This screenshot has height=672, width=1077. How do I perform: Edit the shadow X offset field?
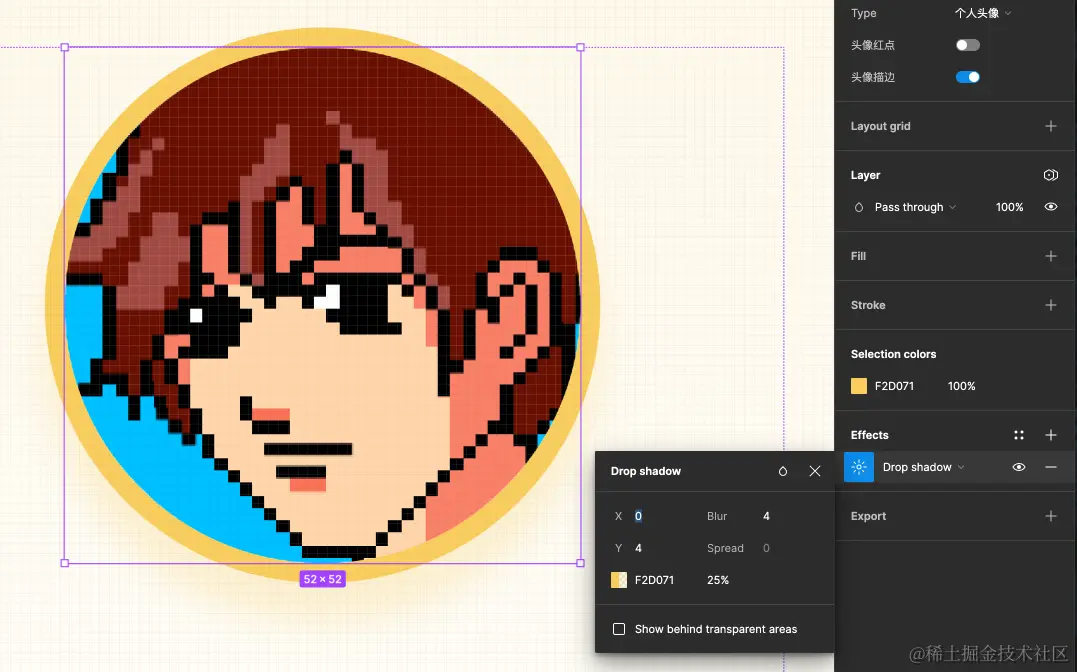638,516
